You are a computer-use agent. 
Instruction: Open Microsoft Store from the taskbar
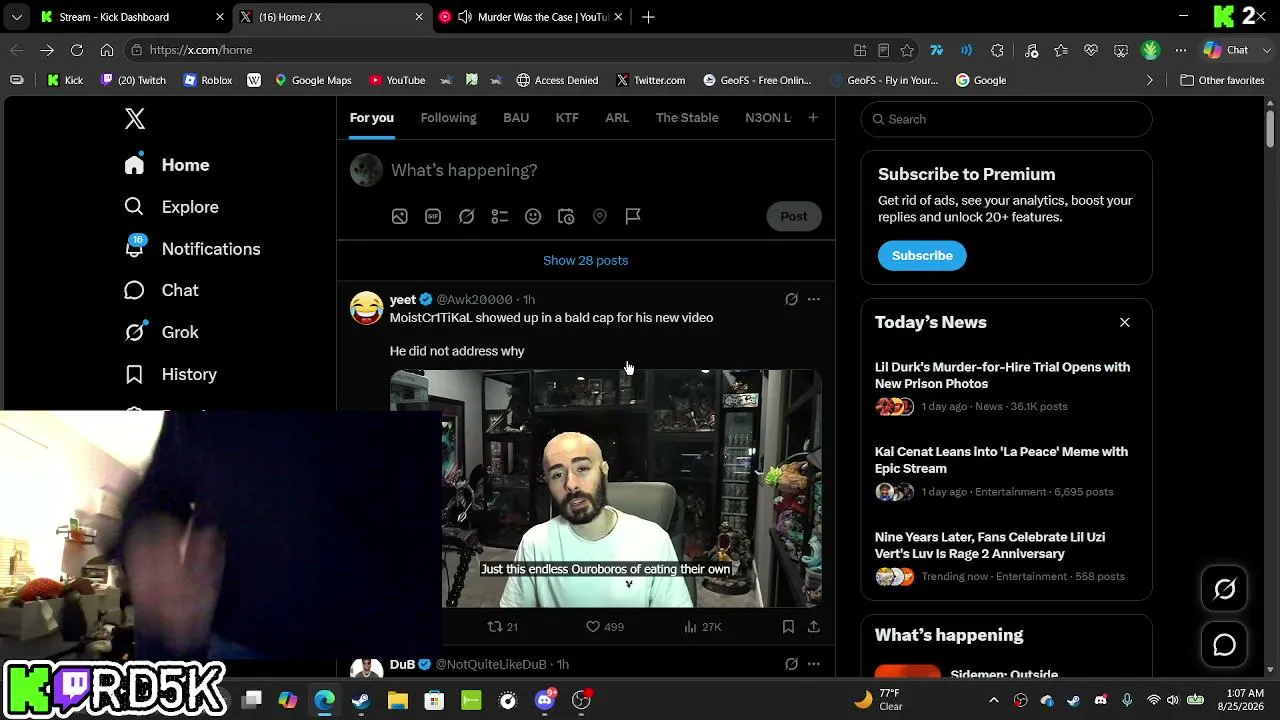pyautogui.click(x=434, y=700)
